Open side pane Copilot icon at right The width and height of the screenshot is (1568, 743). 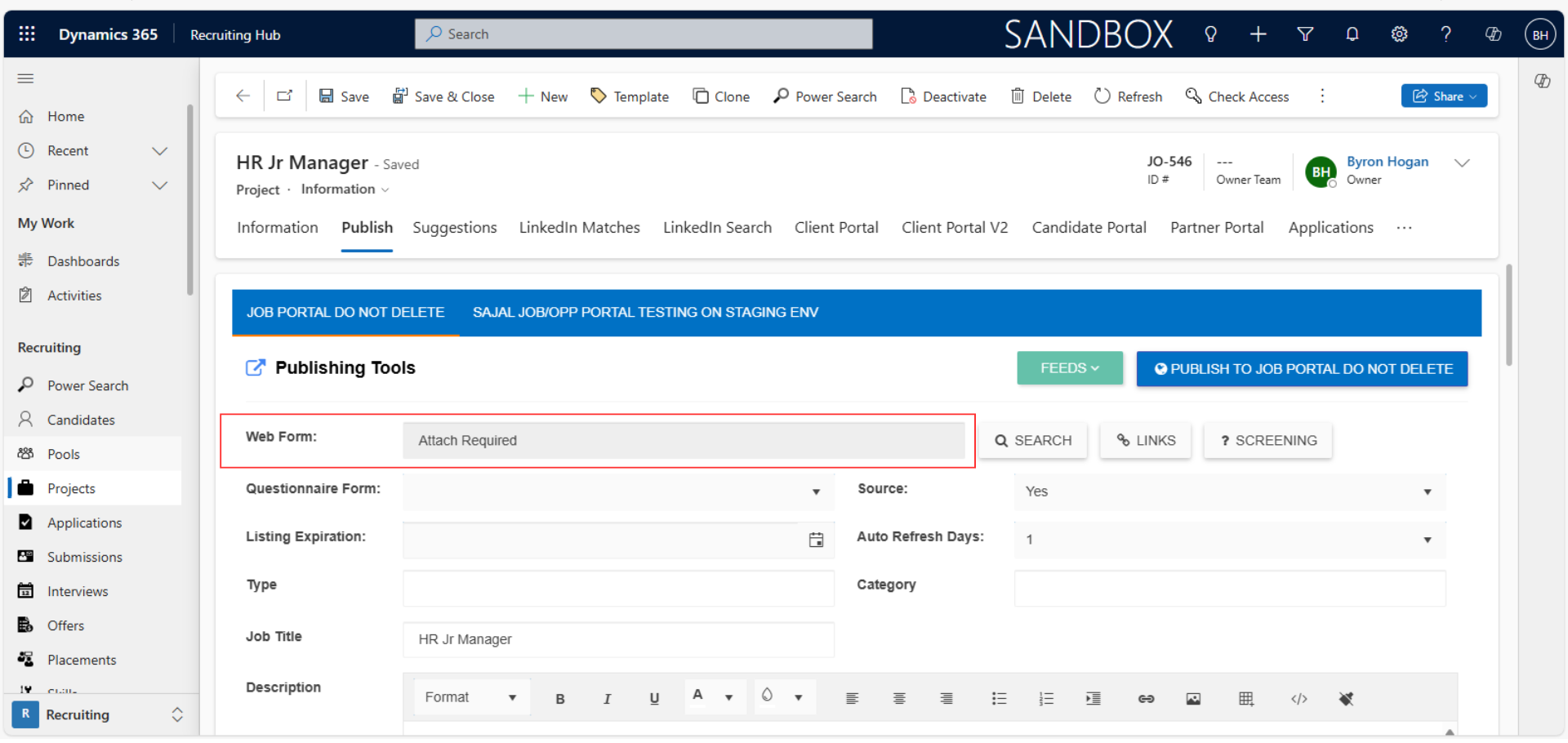point(1542,81)
